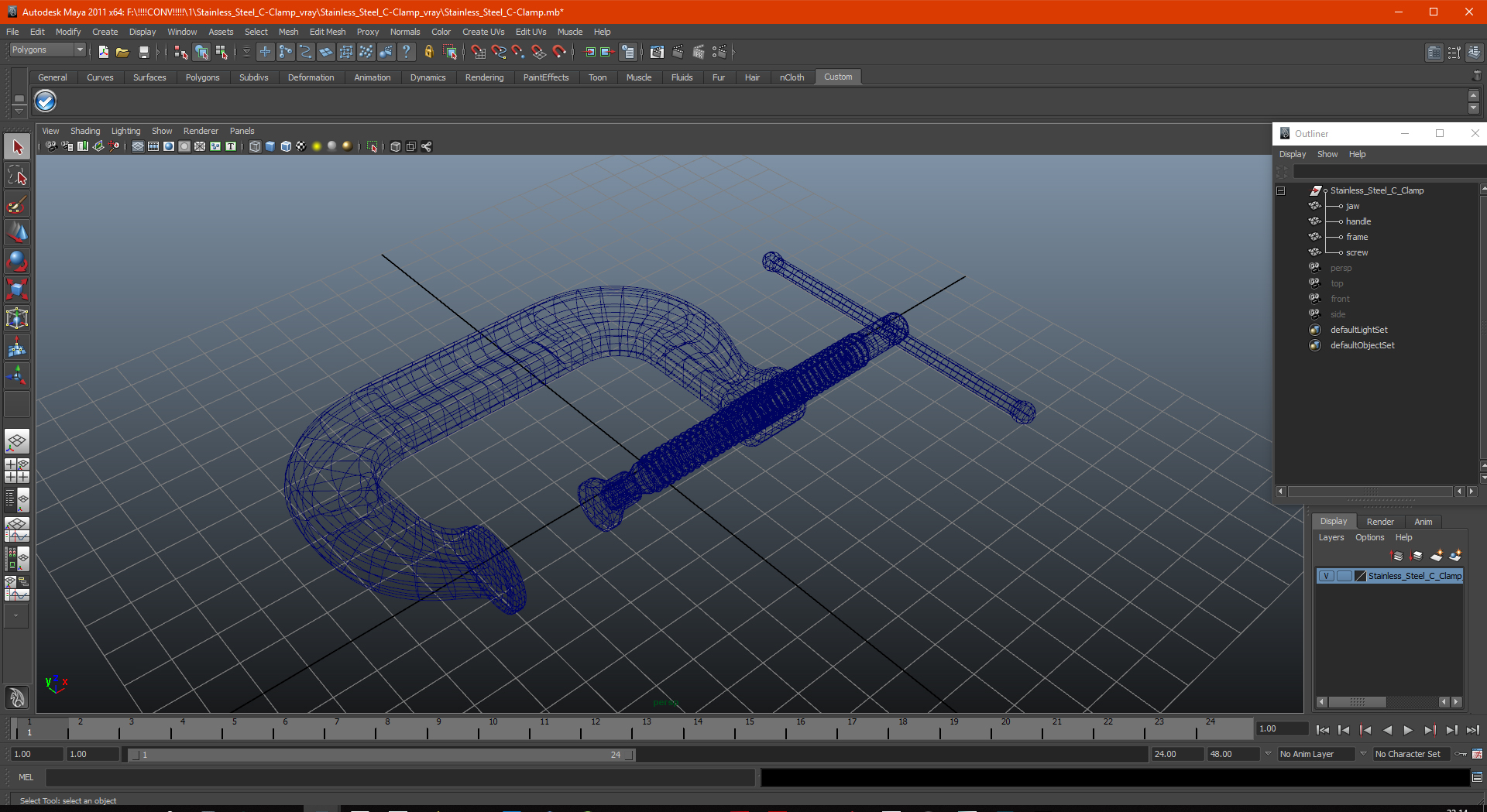Switch to the Polygons shelf tab
Image resolution: width=1487 pixels, height=812 pixels.
202,77
